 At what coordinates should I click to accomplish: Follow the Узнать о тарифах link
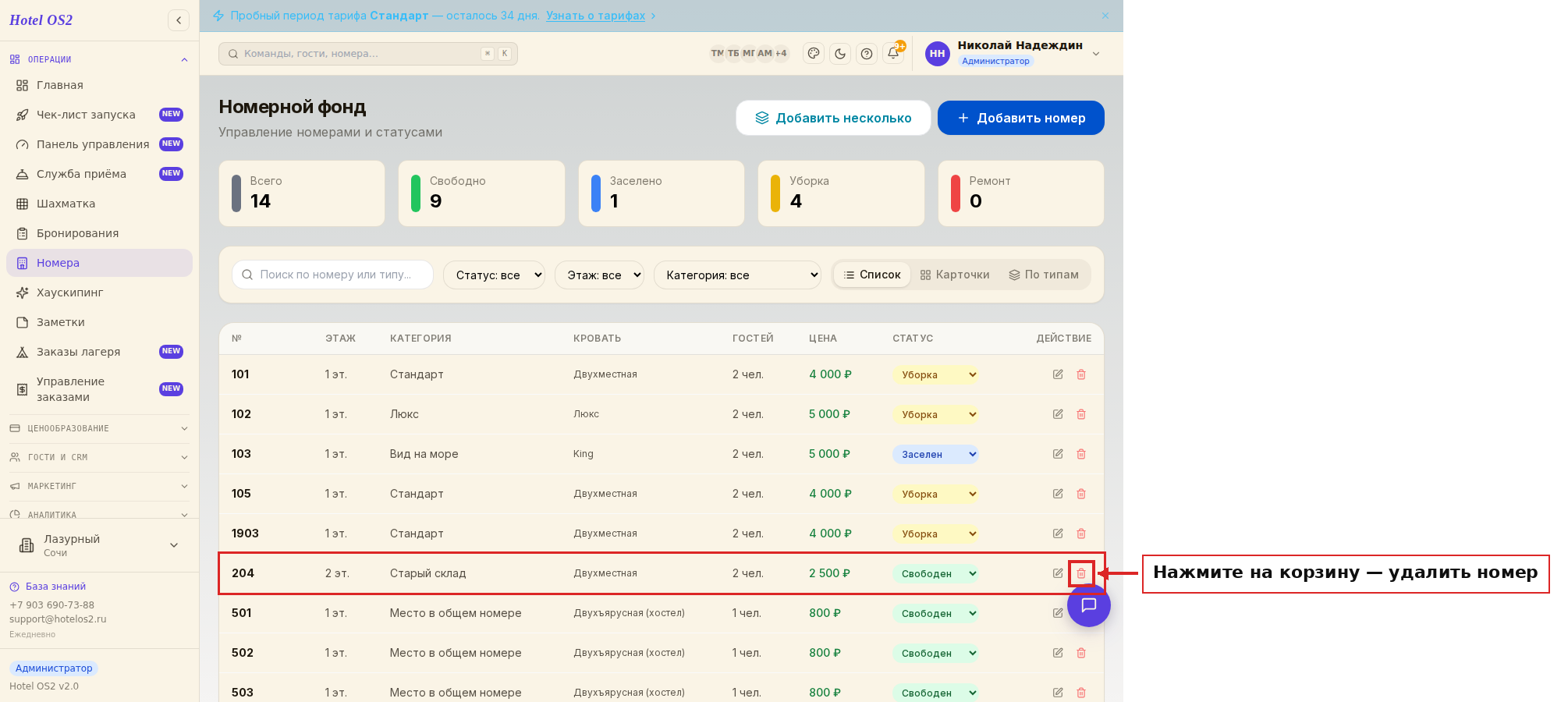(x=595, y=16)
